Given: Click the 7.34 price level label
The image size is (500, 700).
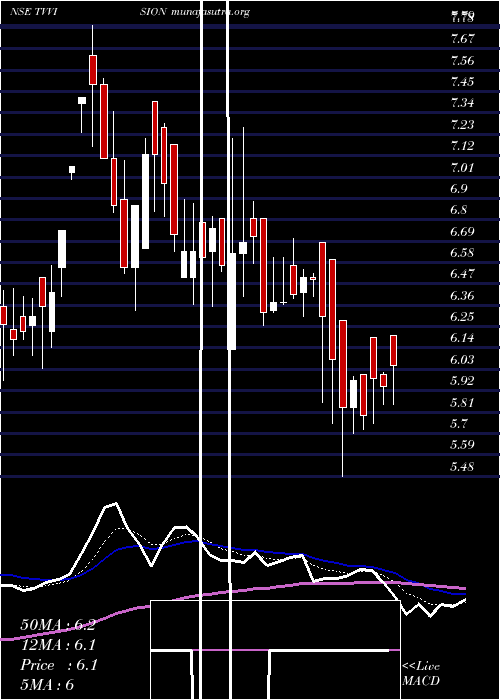Looking at the screenshot, I should (x=462, y=103).
